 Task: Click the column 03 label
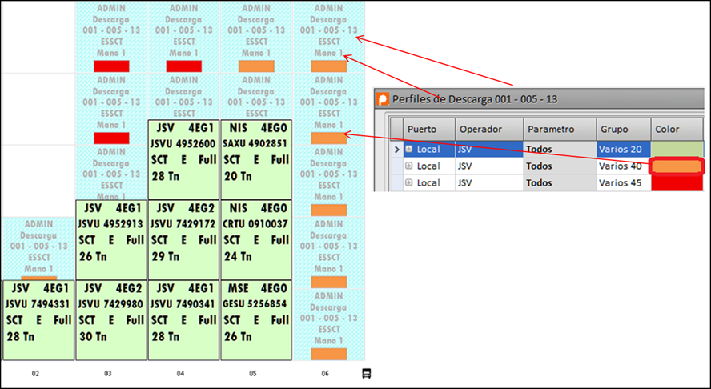(107, 374)
